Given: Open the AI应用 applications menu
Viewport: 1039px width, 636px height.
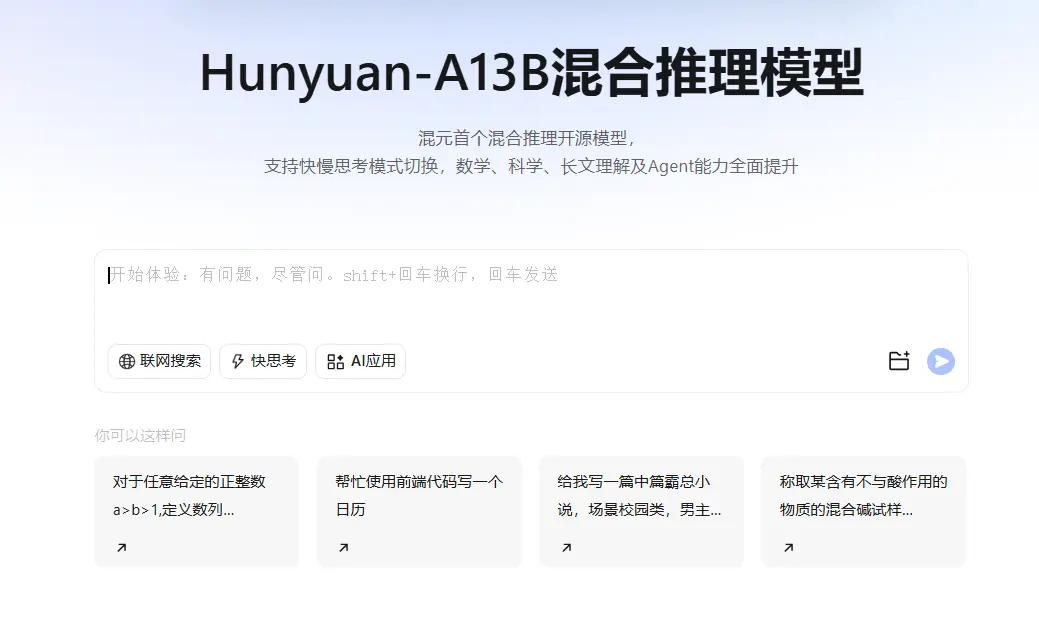Looking at the screenshot, I should 361,361.
